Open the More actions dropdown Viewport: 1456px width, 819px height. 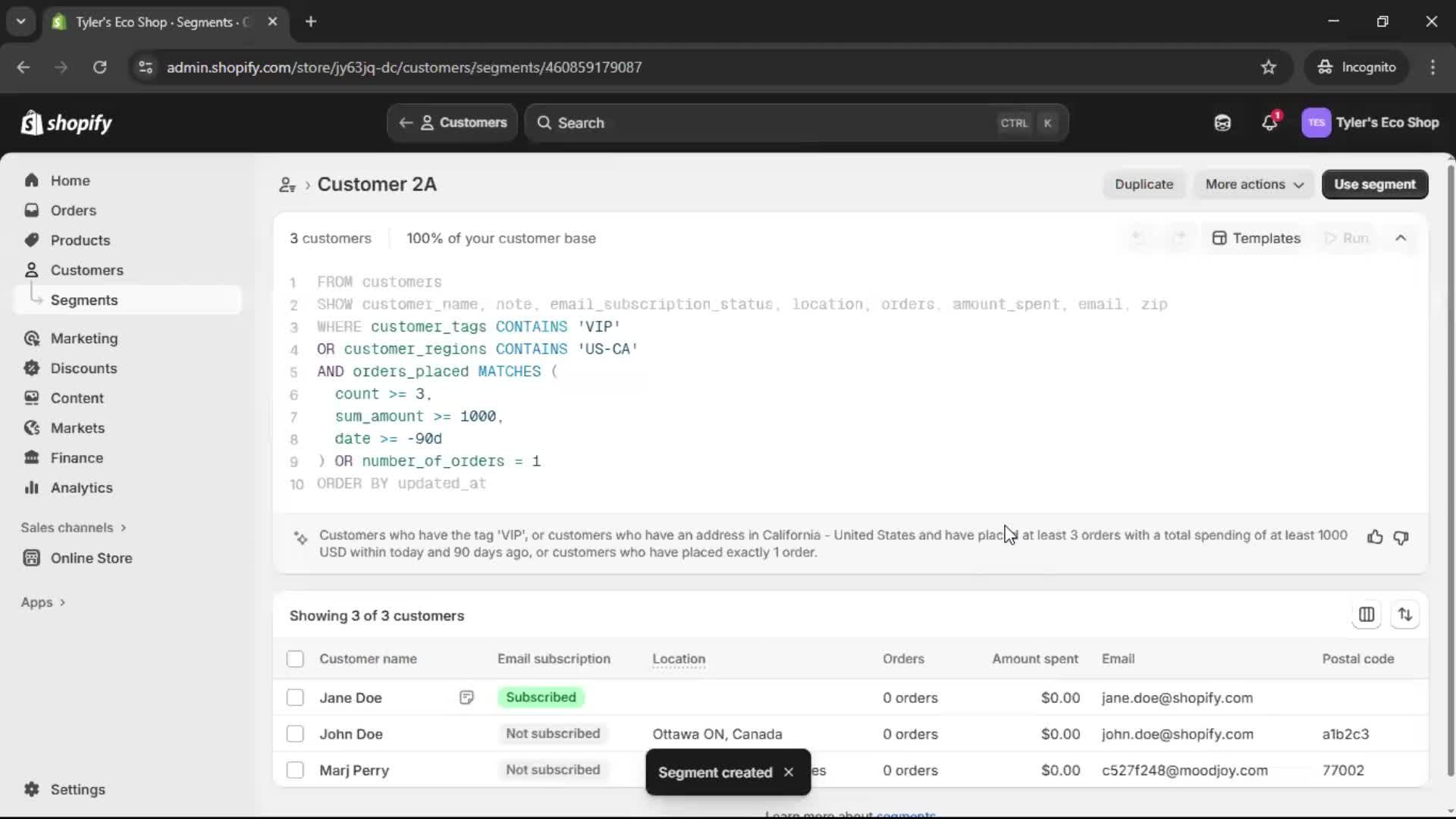point(1253,184)
